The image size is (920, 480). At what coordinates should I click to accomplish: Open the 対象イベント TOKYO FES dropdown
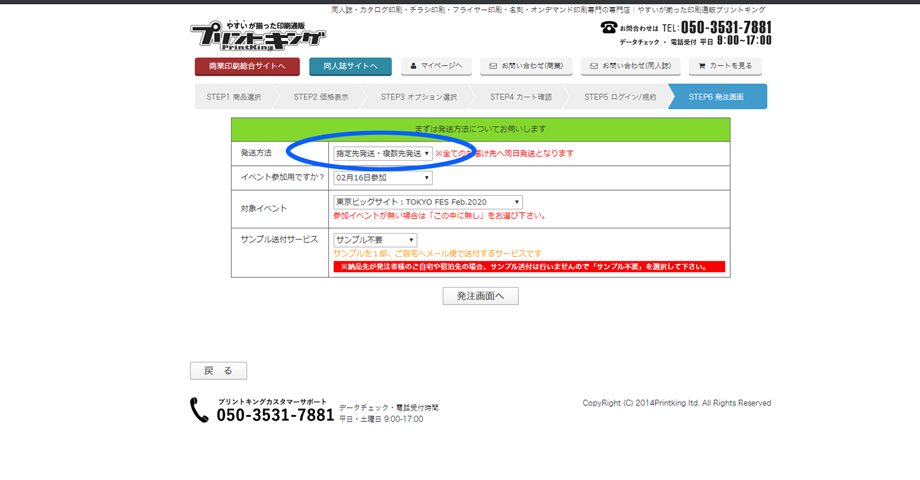pyautogui.click(x=427, y=202)
